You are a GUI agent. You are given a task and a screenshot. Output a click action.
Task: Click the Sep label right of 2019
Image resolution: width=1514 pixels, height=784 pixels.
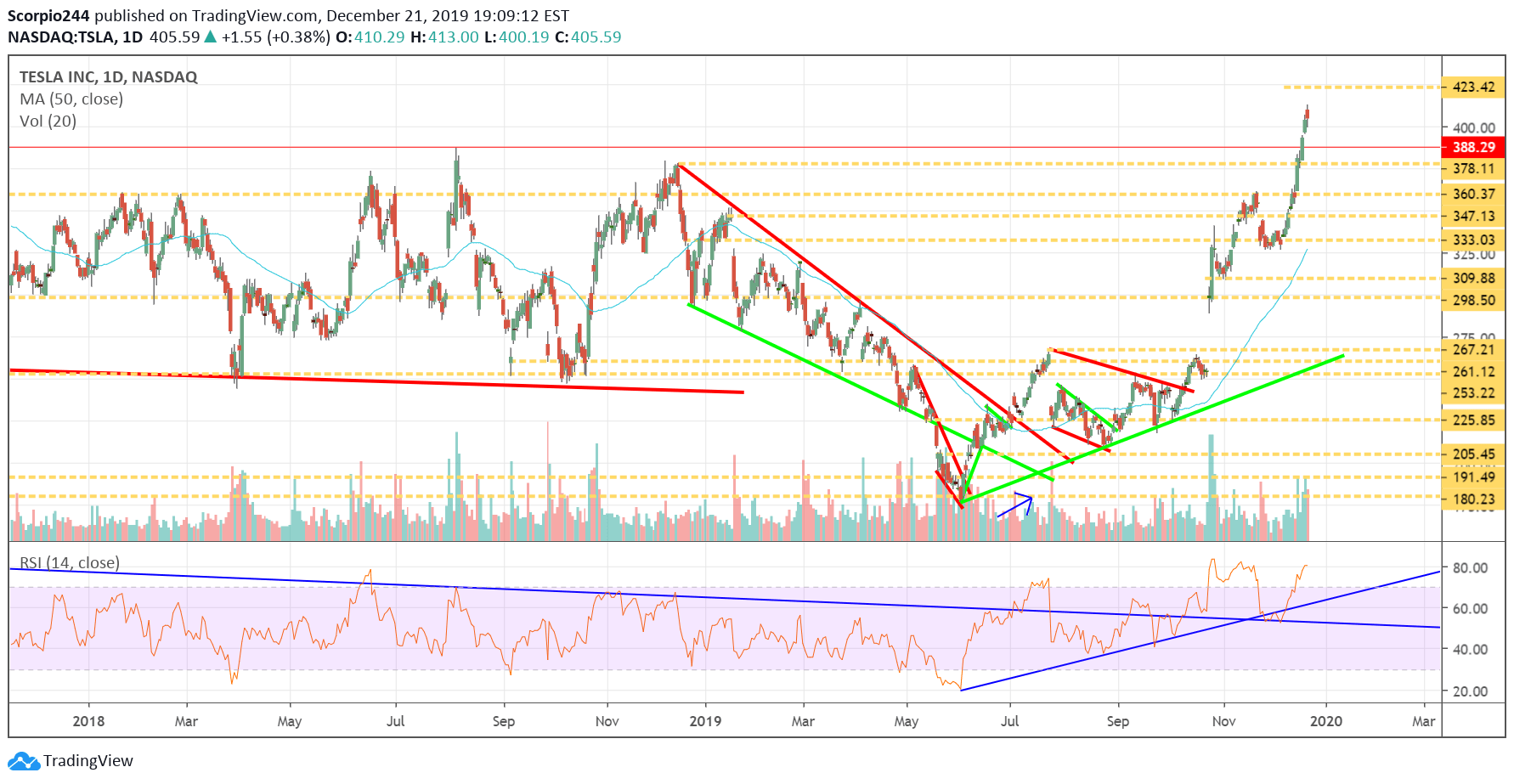tap(1117, 721)
